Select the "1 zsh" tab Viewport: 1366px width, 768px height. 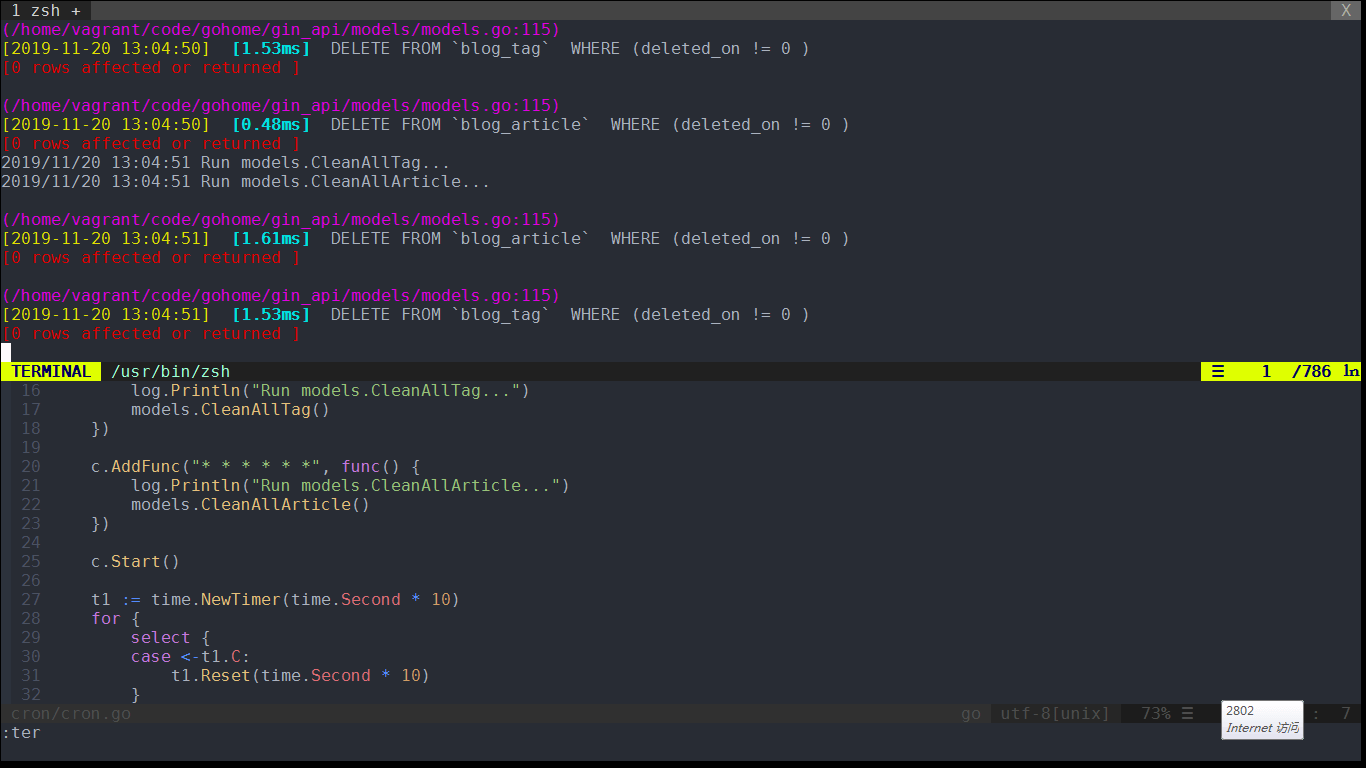pos(36,10)
